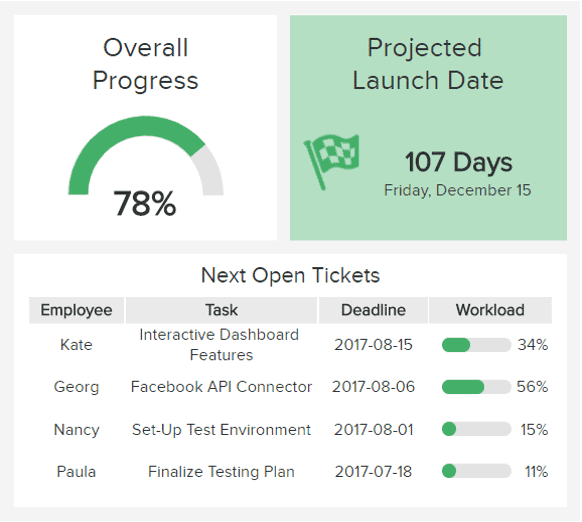Open the Projected Launch Date tile heading
The image size is (582, 522).
[428, 64]
